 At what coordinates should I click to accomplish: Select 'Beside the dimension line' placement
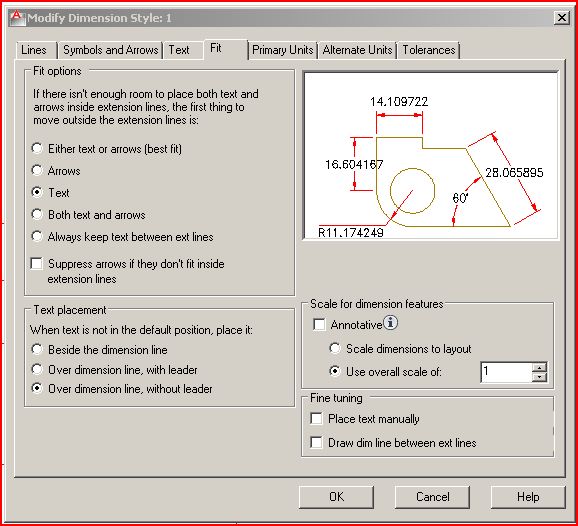click(37, 349)
